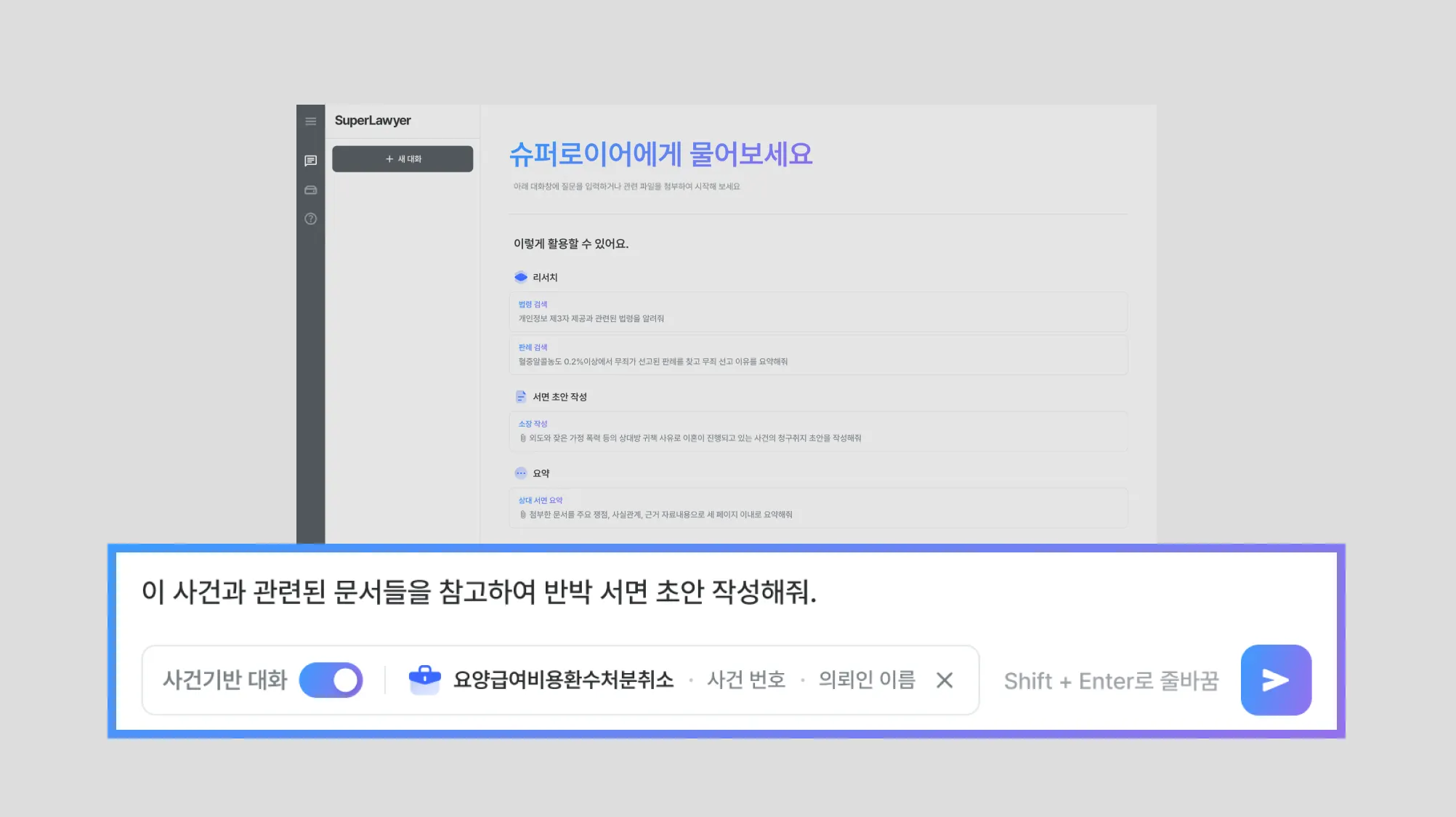Viewport: 1456px width, 817px height.
Task: Click the 사건 번호 field in case chip
Action: 746,680
